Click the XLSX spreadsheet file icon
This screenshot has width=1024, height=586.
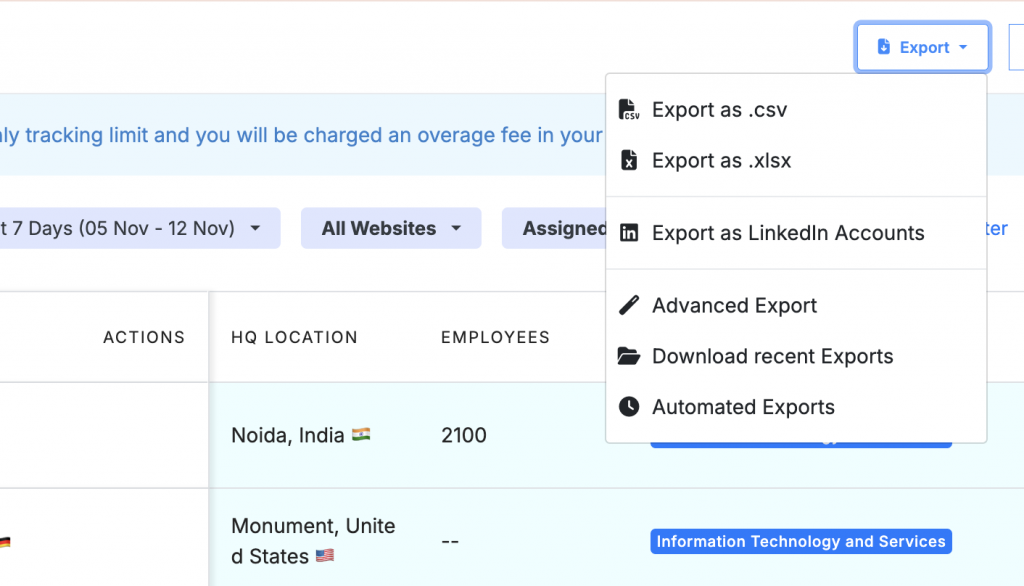pyautogui.click(x=629, y=161)
